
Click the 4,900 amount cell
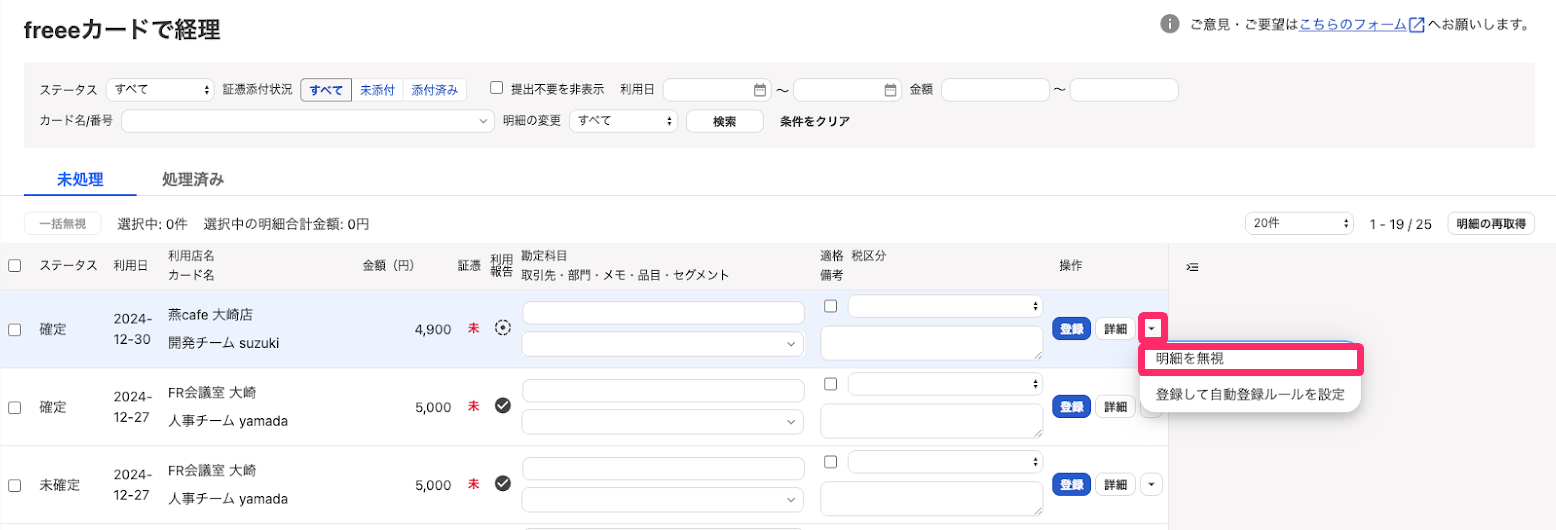pyautogui.click(x=432, y=329)
